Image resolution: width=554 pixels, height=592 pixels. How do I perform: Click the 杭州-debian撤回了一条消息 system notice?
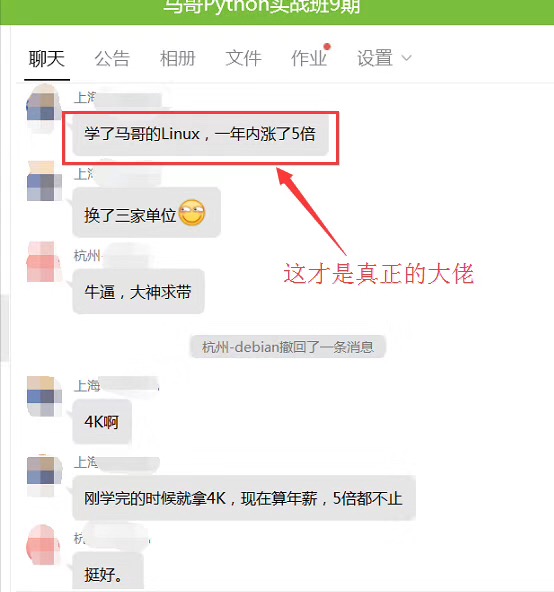coord(287,347)
